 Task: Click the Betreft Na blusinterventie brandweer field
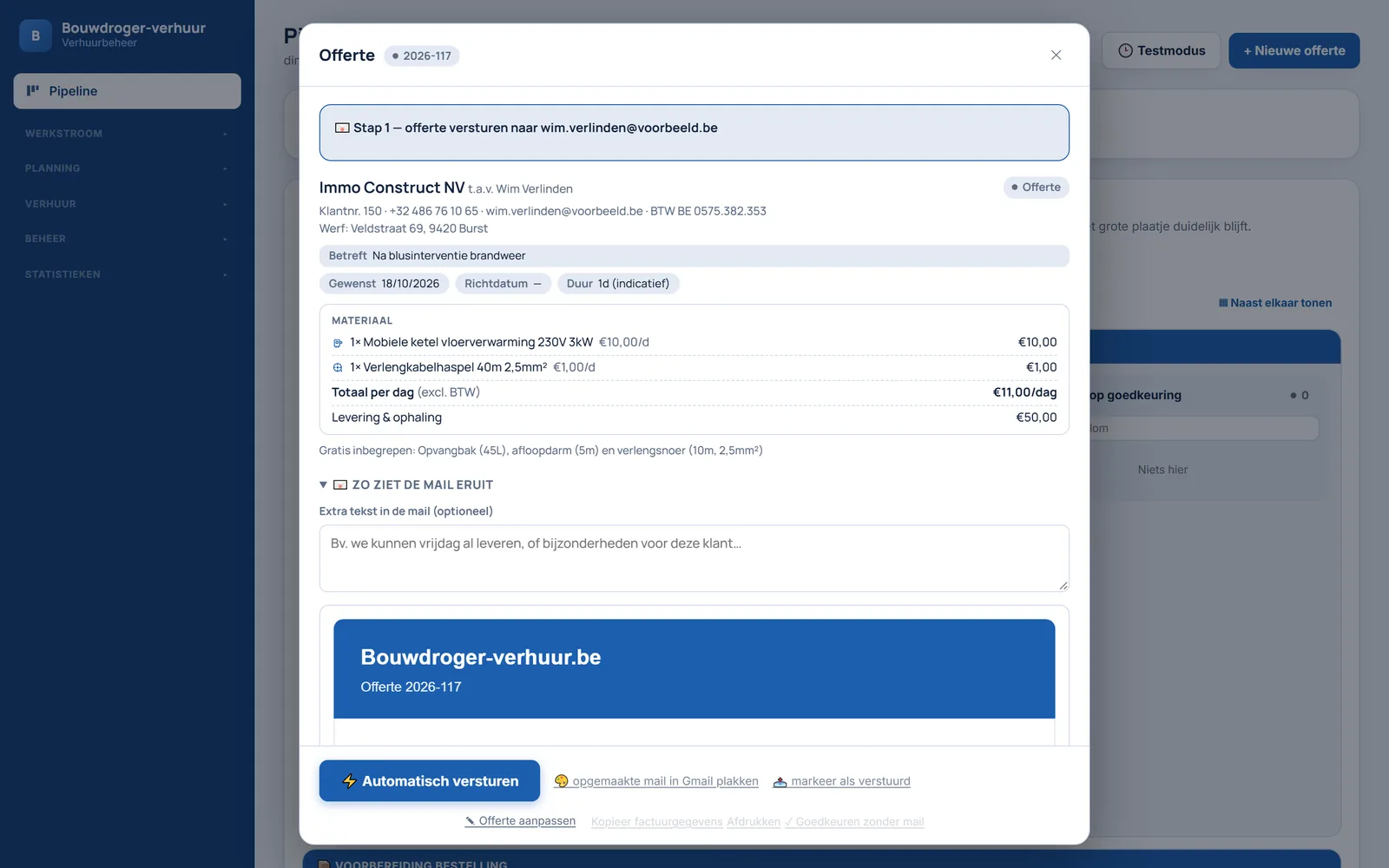(x=694, y=256)
